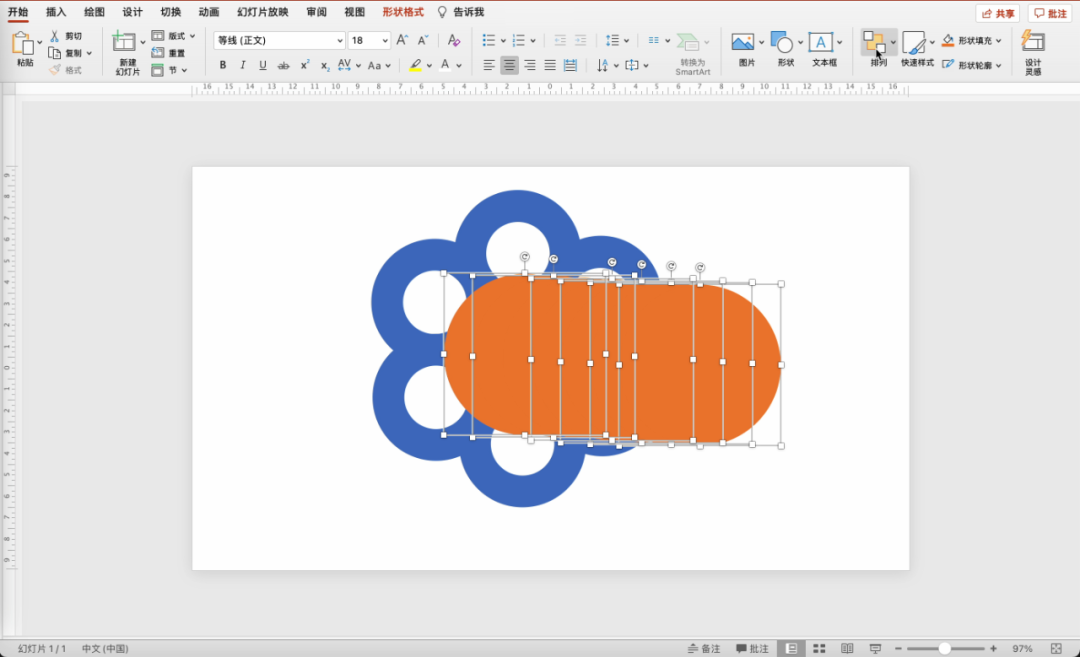Expand the bullet list dropdown arrow
The height and width of the screenshot is (657, 1080).
click(x=503, y=41)
